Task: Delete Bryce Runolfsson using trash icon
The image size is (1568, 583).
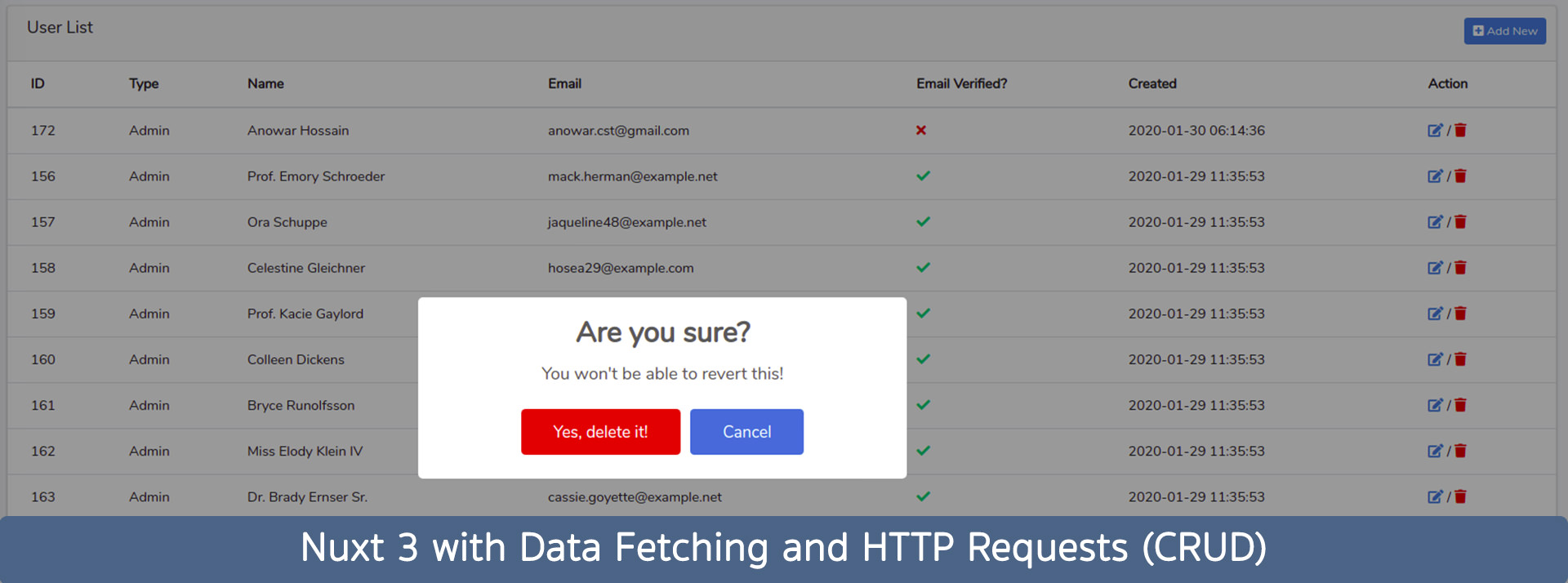Action: [1460, 405]
